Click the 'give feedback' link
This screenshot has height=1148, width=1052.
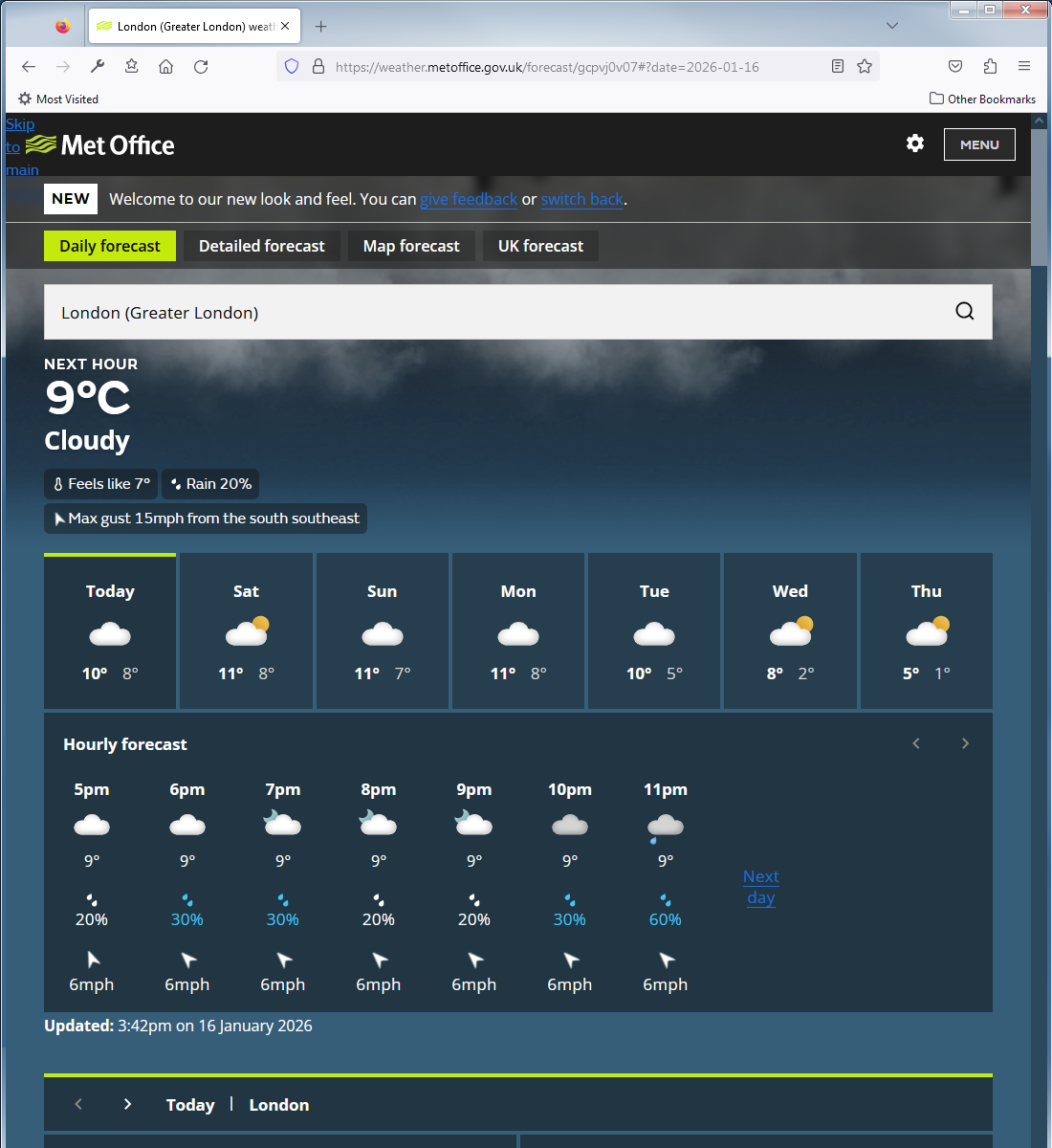point(468,199)
